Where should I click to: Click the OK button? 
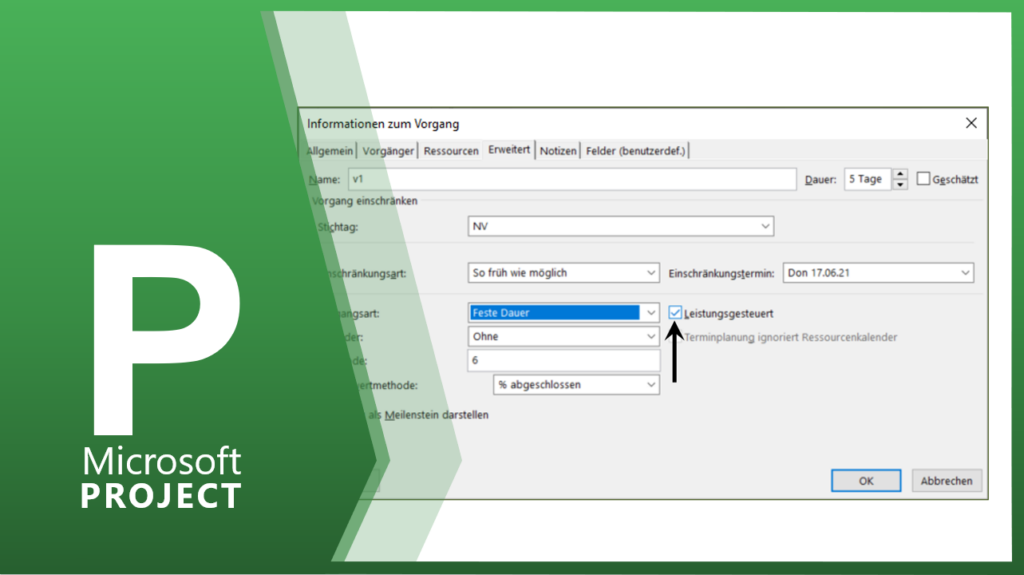pyautogui.click(x=866, y=481)
